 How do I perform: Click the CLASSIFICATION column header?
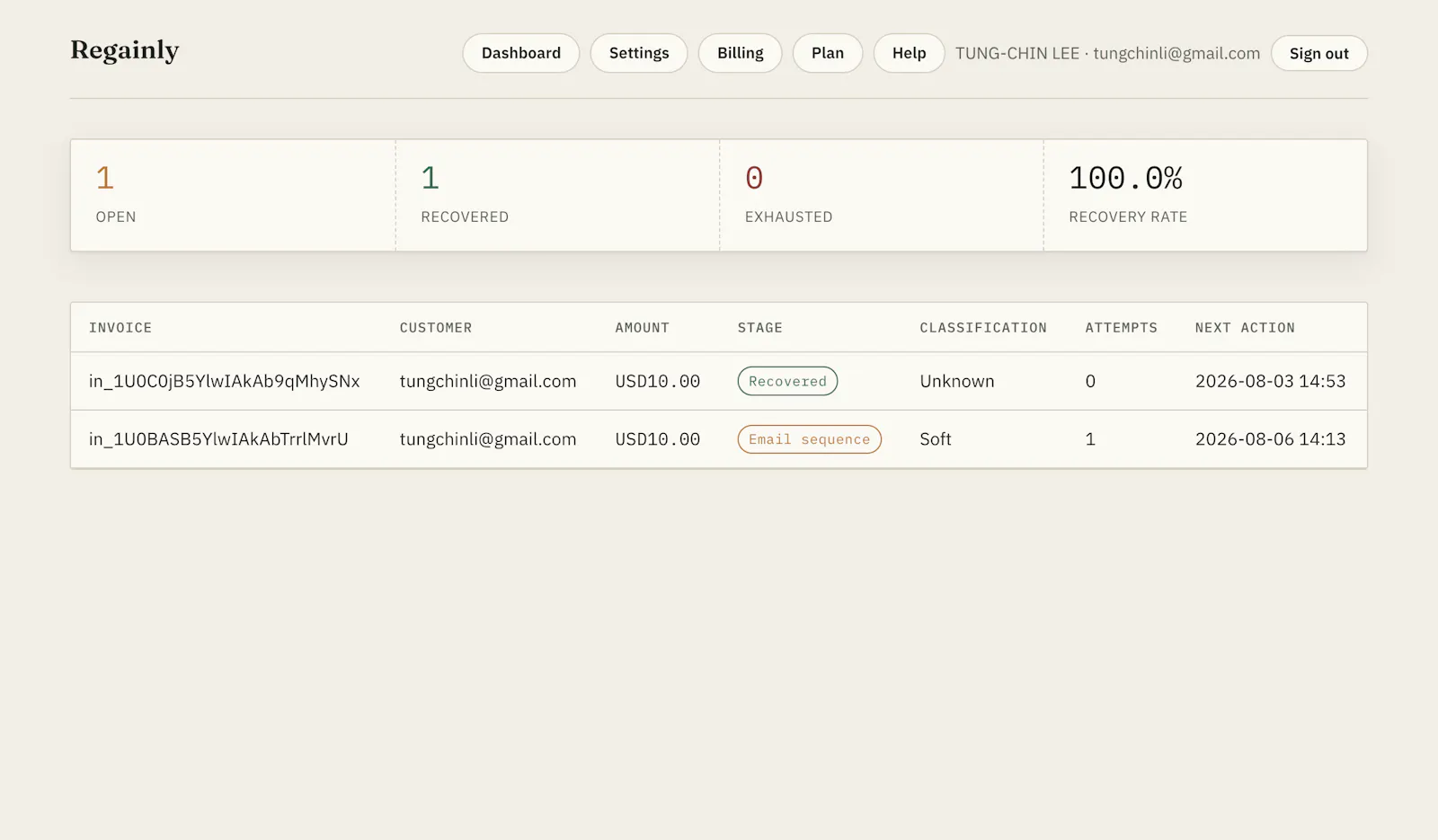point(983,328)
